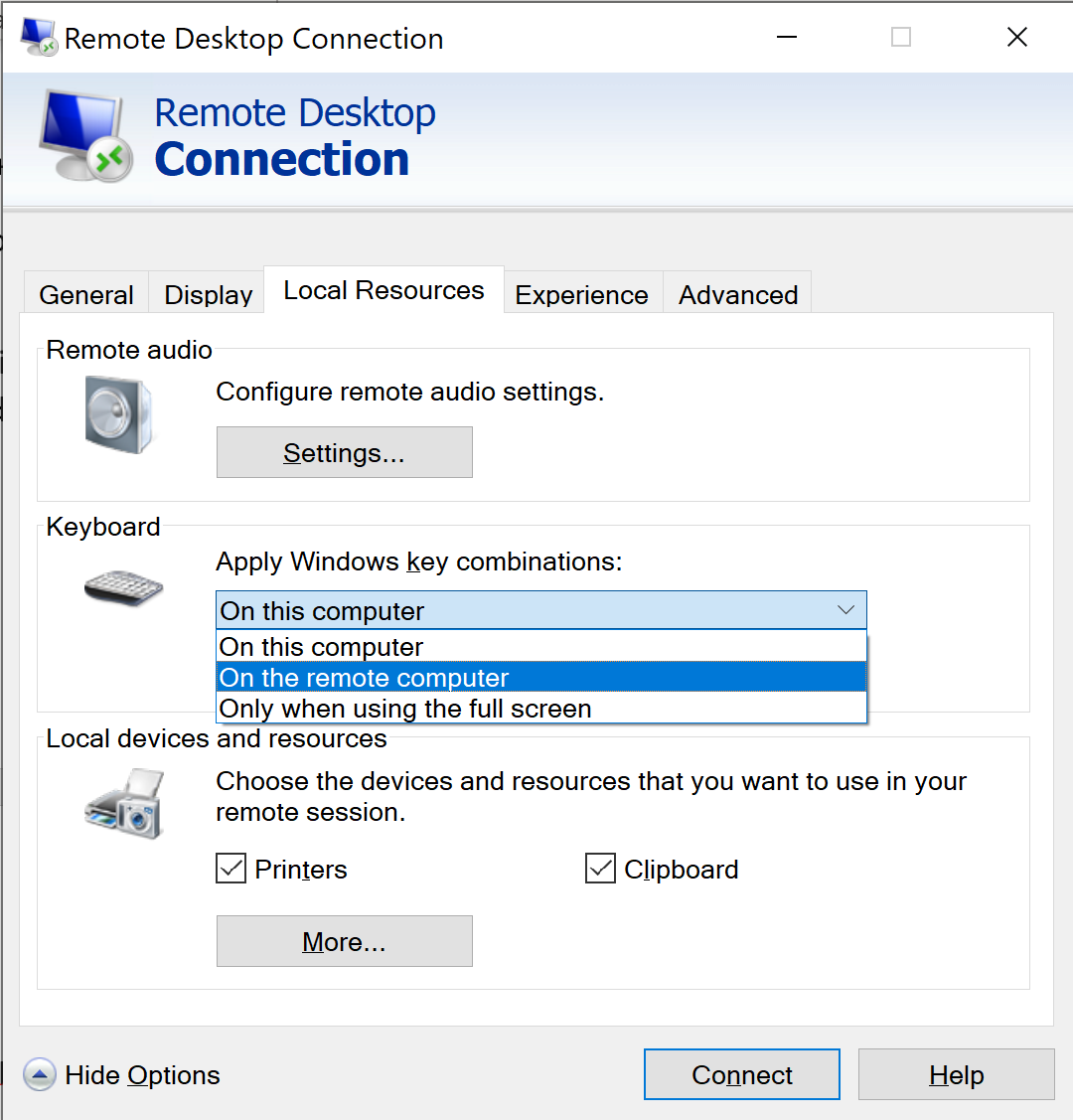Open the Display tab
Screen dimensions: 1073x1120
[208, 294]
